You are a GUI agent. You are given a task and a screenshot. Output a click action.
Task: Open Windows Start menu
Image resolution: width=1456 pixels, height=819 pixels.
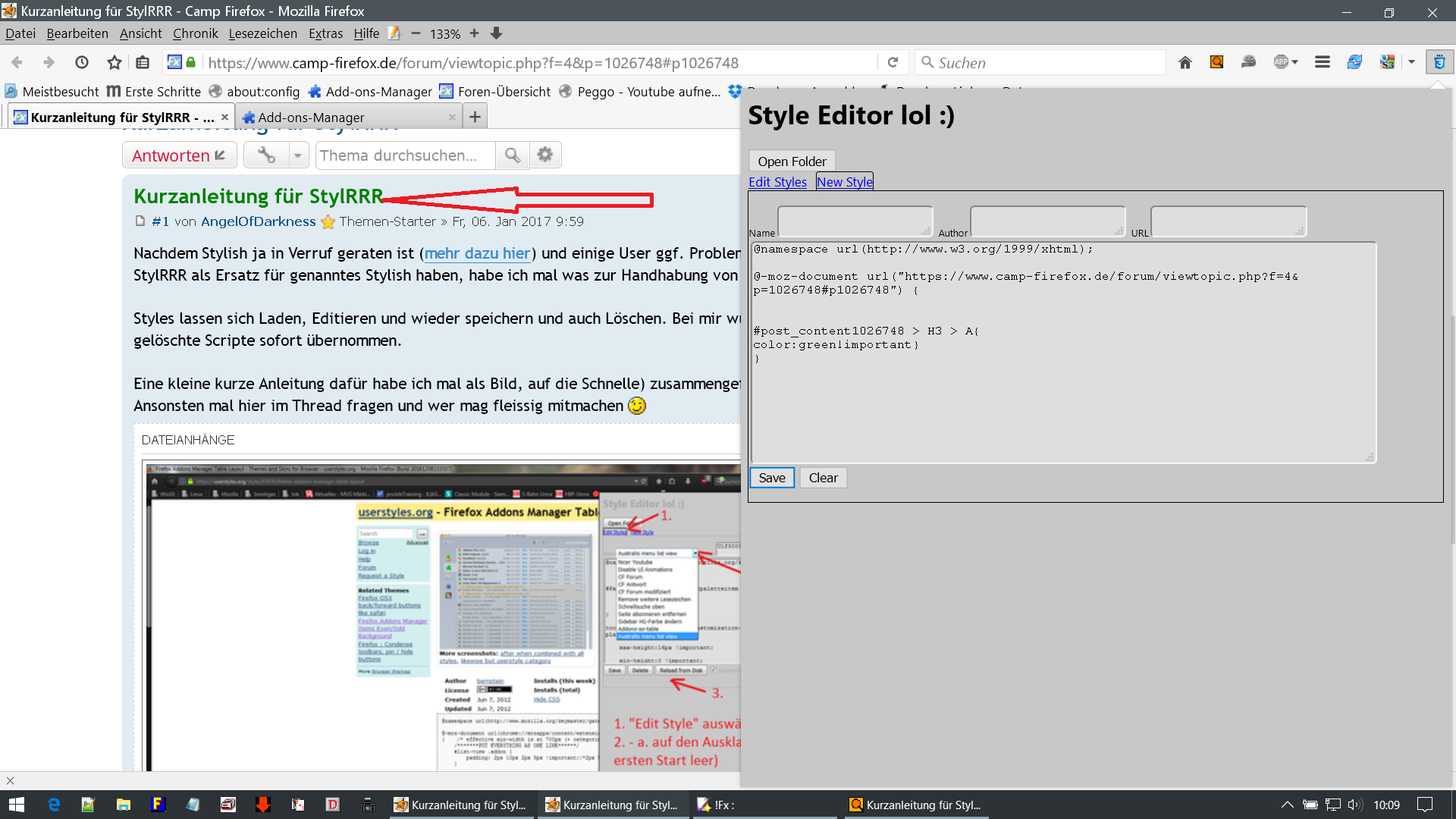point(17,805)
